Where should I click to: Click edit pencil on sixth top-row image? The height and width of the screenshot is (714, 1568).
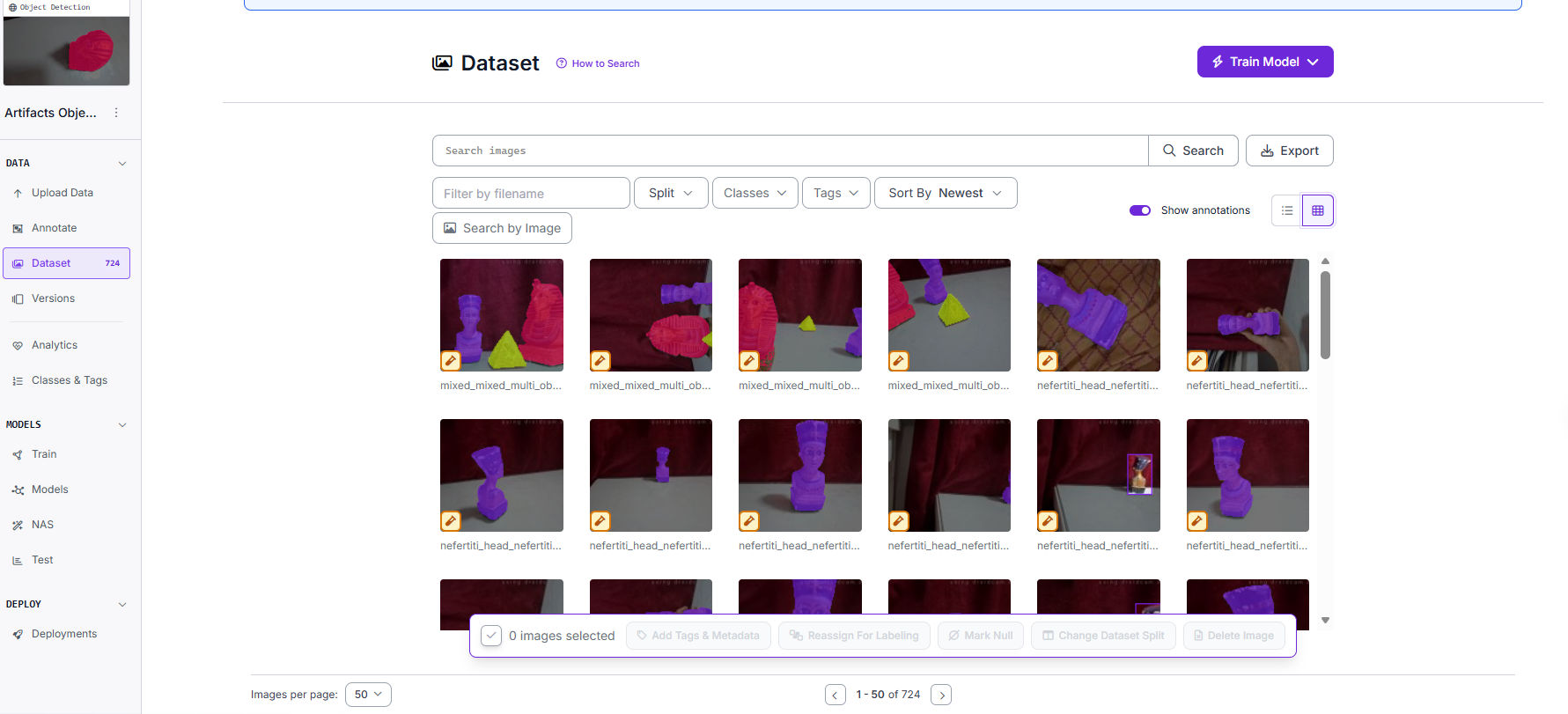coord(1197,360)
